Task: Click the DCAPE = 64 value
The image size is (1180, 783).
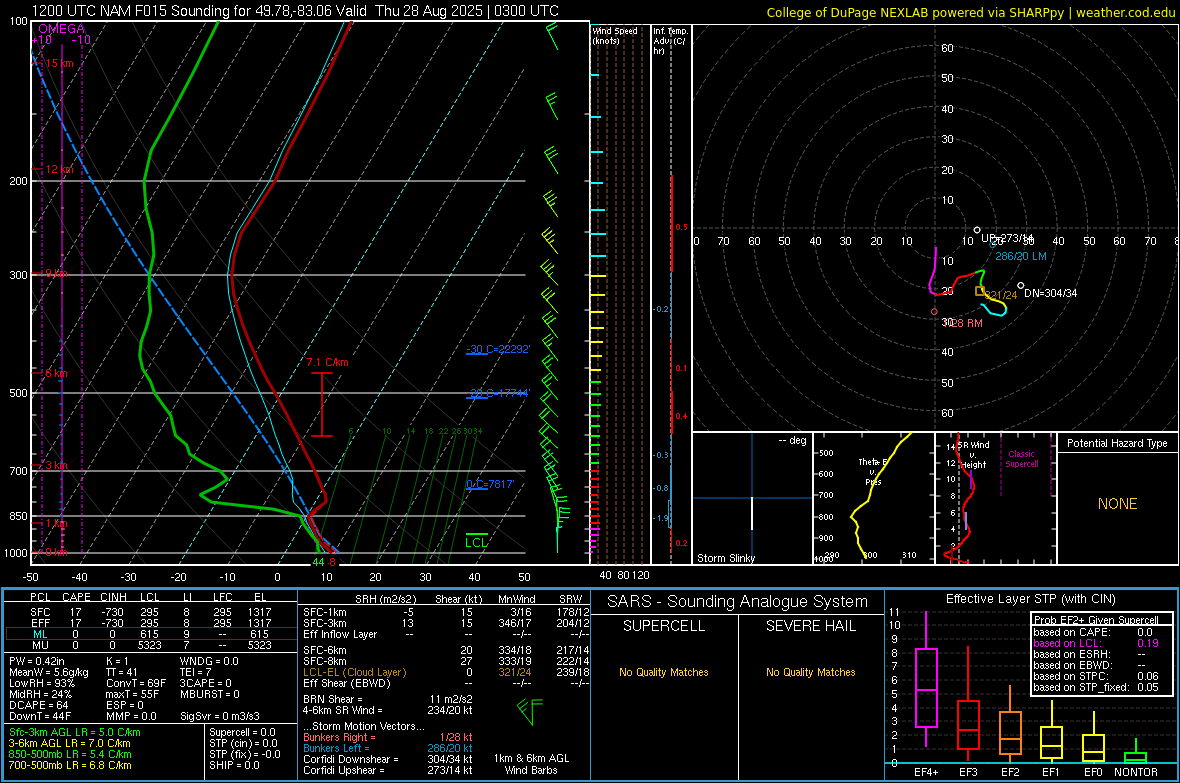Action: [x=38, y=705]
